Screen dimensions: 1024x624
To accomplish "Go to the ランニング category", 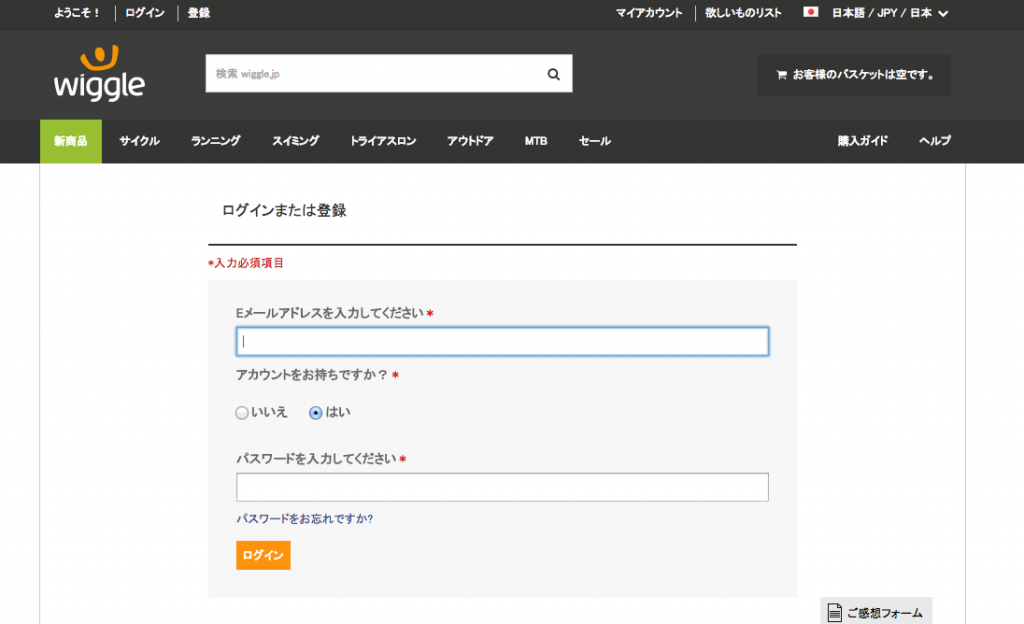I will (216, 141).
